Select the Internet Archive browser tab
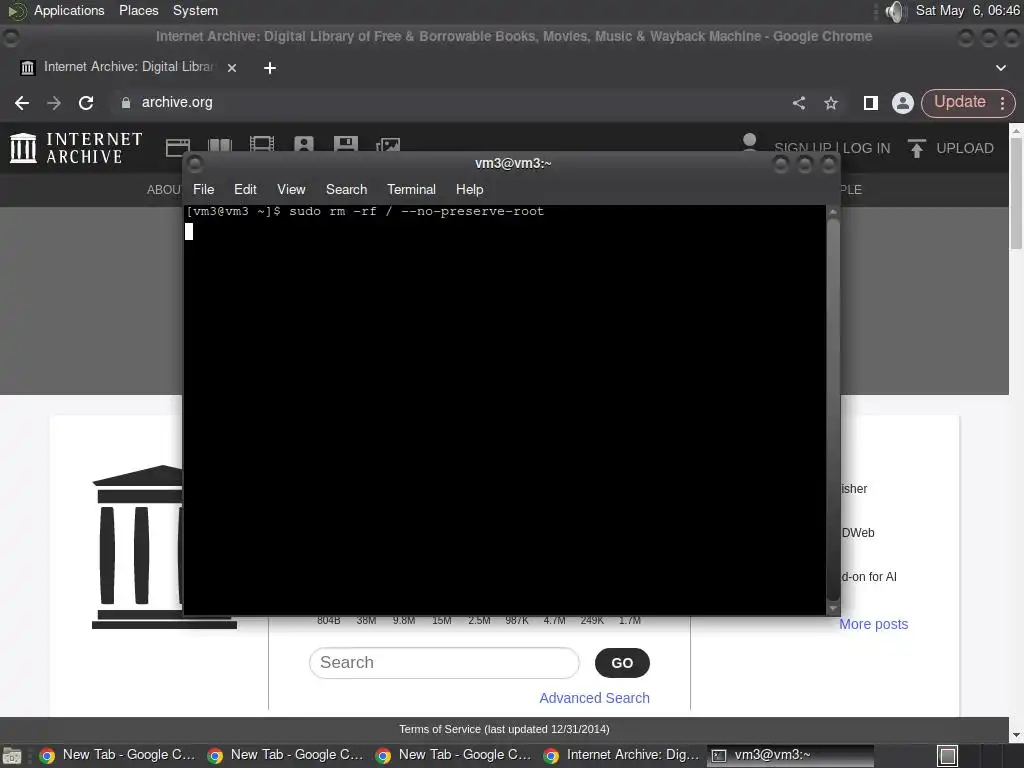The height and width of the screenshot is (768, 1024). click(128, 67)
